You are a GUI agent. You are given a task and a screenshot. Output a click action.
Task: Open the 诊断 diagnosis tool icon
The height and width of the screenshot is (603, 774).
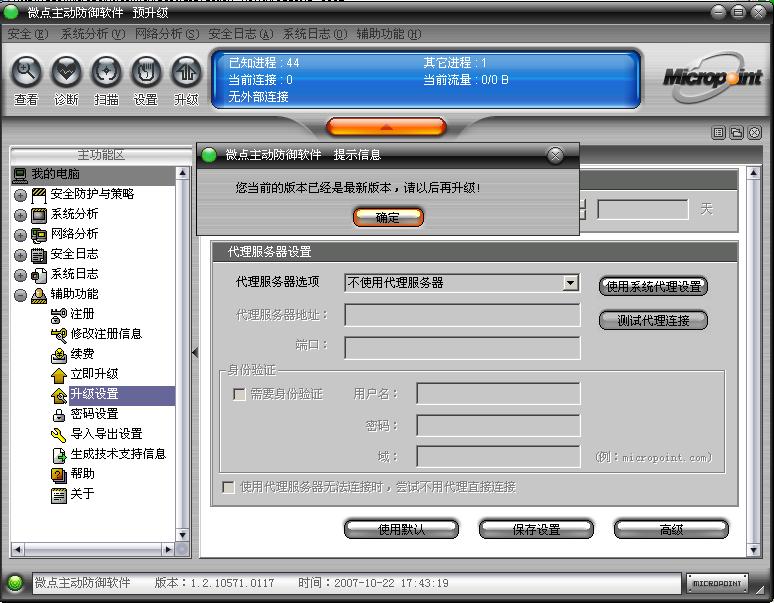click(x=66, y=72)
